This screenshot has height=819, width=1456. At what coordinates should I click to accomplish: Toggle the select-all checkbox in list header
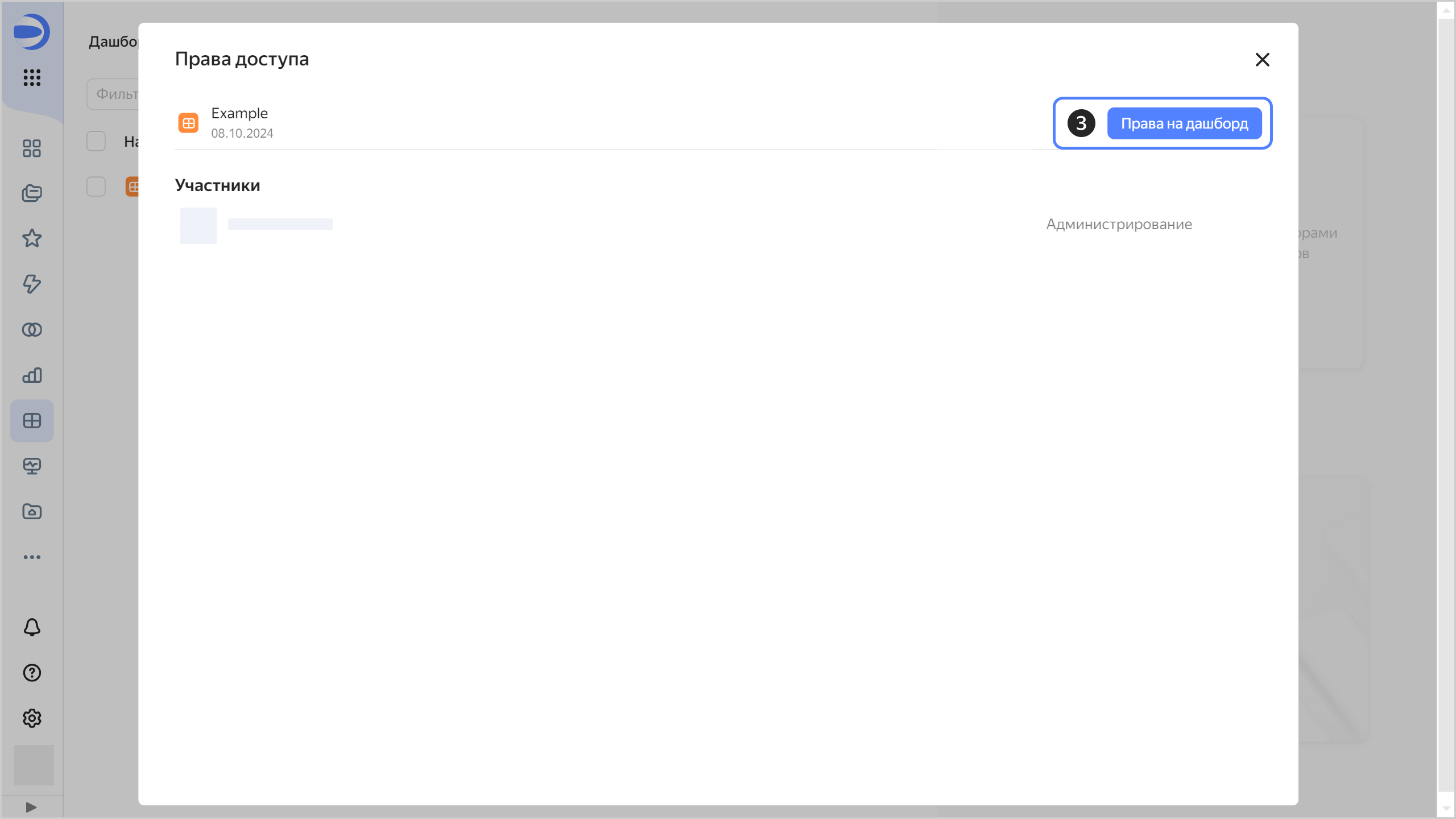96,141
